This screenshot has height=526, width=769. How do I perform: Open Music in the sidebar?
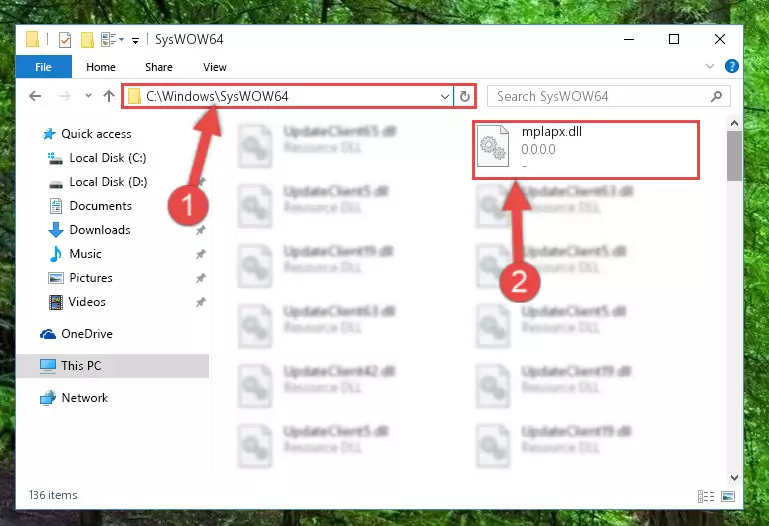(86, 254)
